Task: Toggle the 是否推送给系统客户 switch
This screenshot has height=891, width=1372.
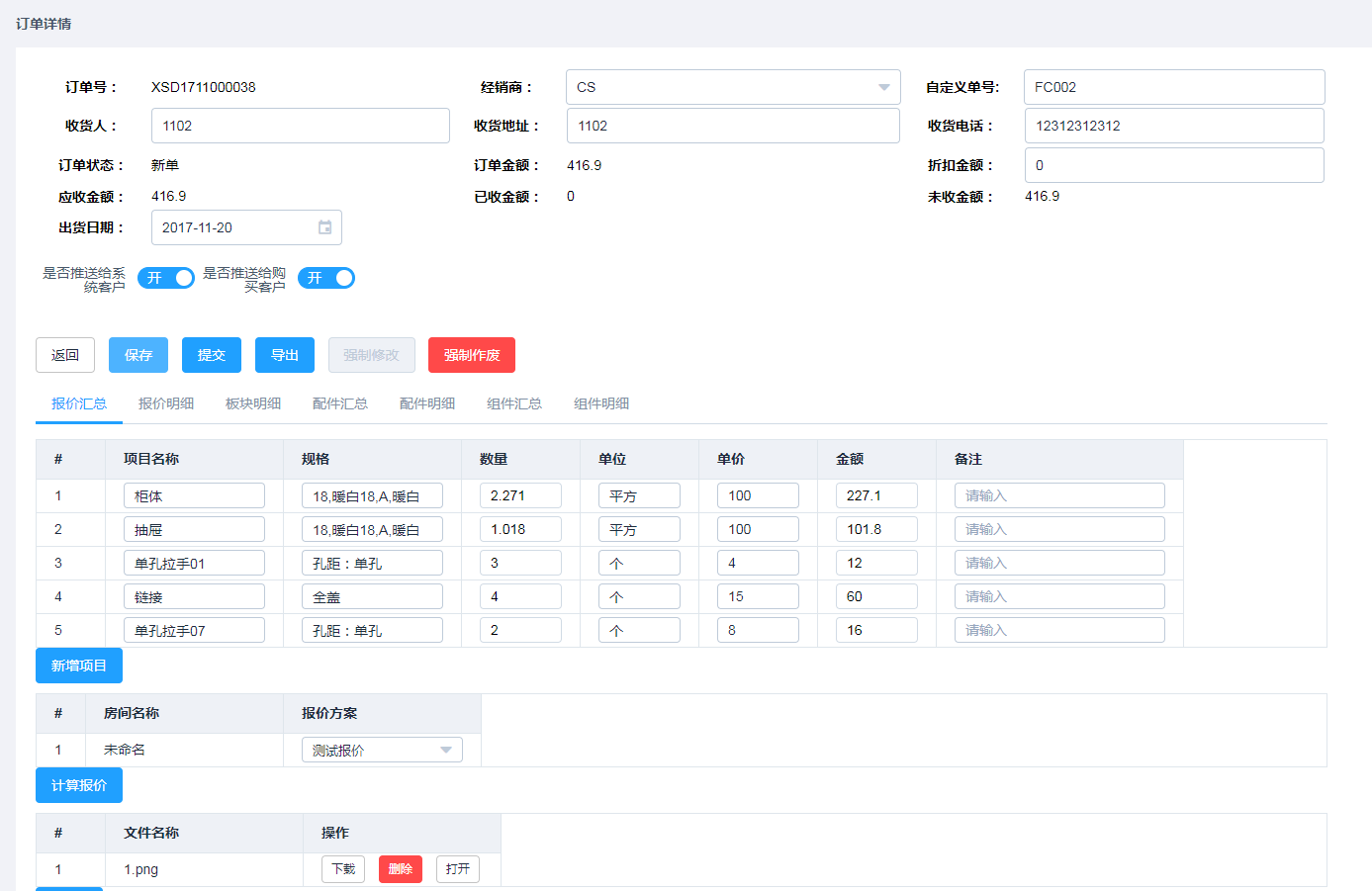Action: [166, 278]
